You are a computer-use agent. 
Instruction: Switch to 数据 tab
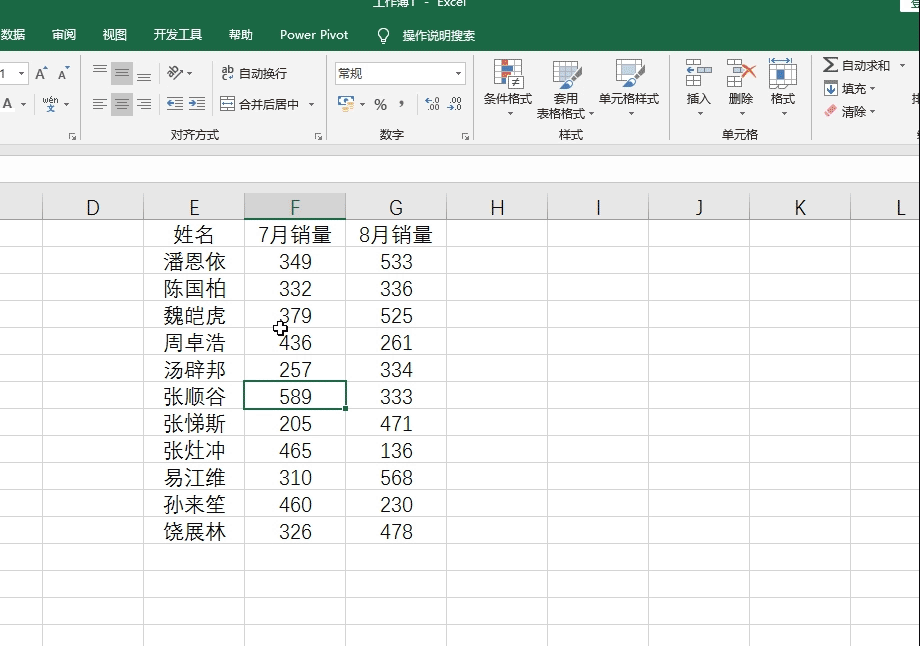coord(13,35)
